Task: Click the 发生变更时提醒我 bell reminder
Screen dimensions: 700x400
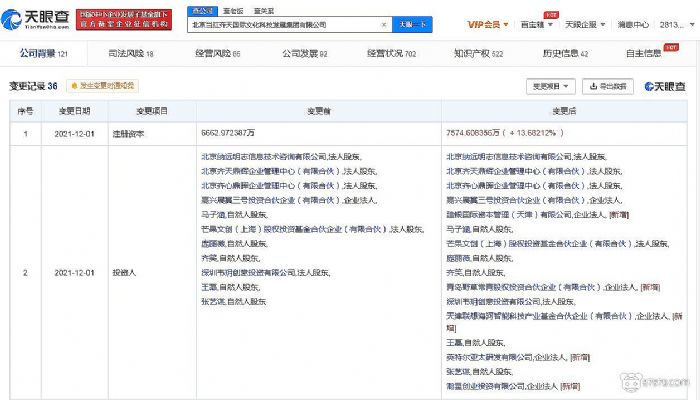Action: [x=103, y=86]
